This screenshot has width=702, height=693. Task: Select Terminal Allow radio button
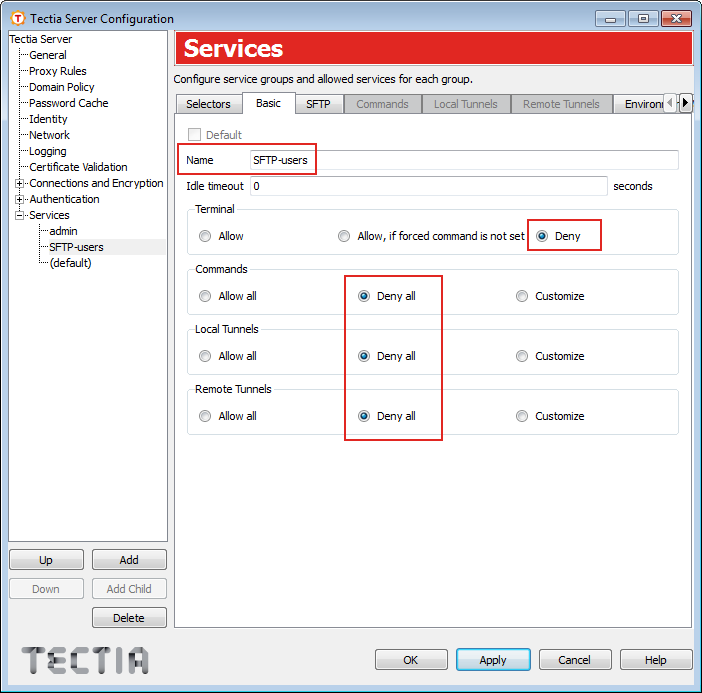pos(205,236)
